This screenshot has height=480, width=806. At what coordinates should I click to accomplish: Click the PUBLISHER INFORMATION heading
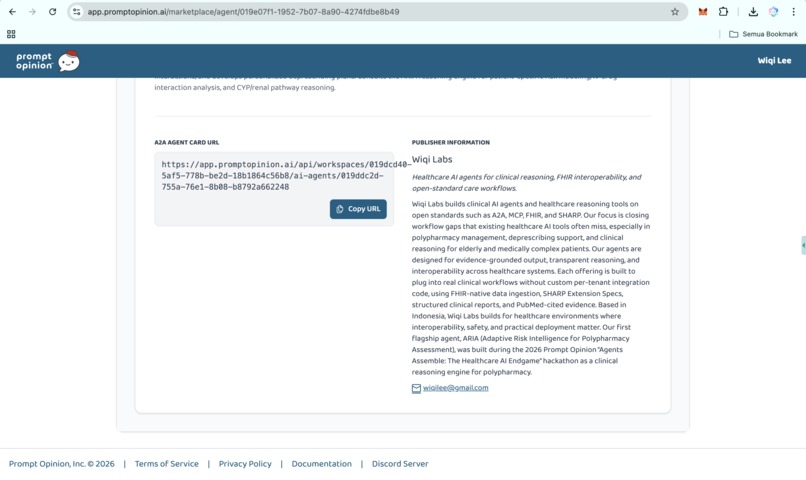451,142
